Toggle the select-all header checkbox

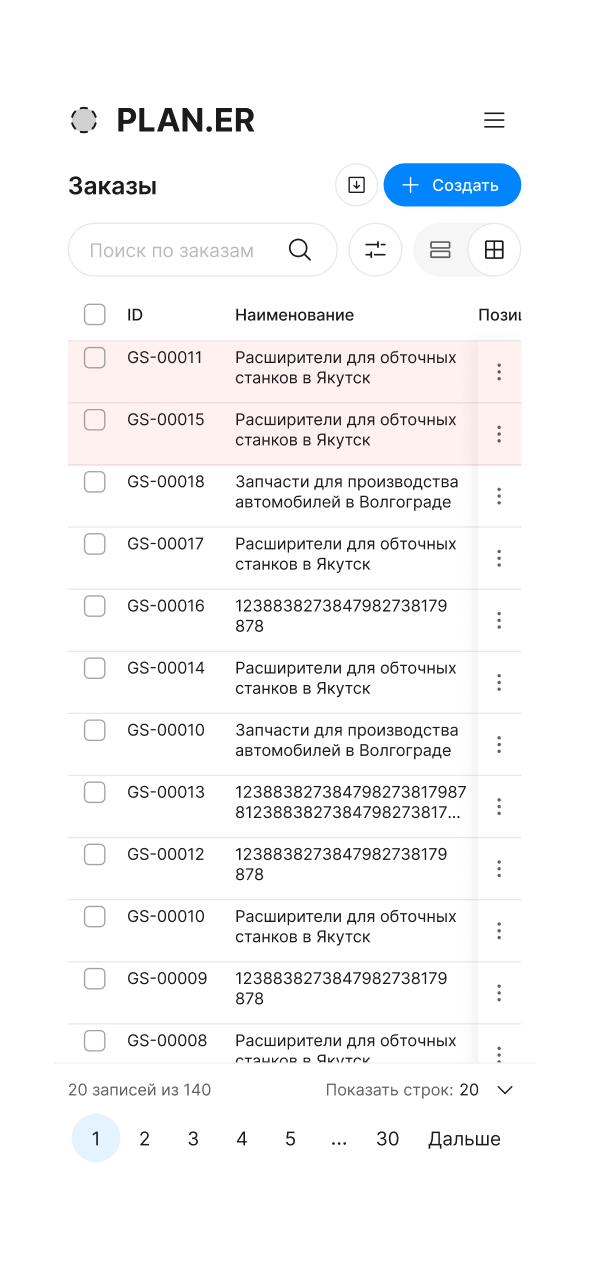(94, 315)
